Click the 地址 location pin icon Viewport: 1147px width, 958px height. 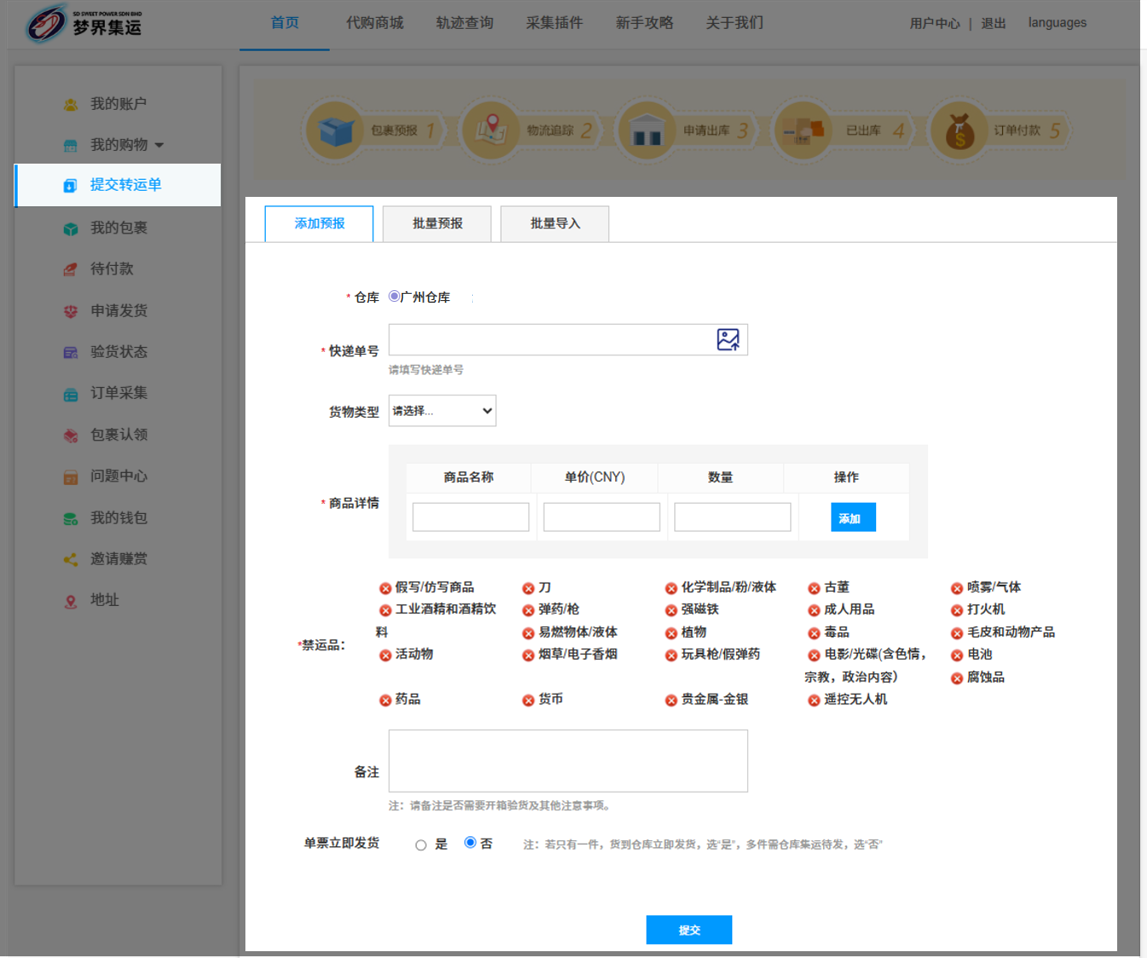point(70,601)
